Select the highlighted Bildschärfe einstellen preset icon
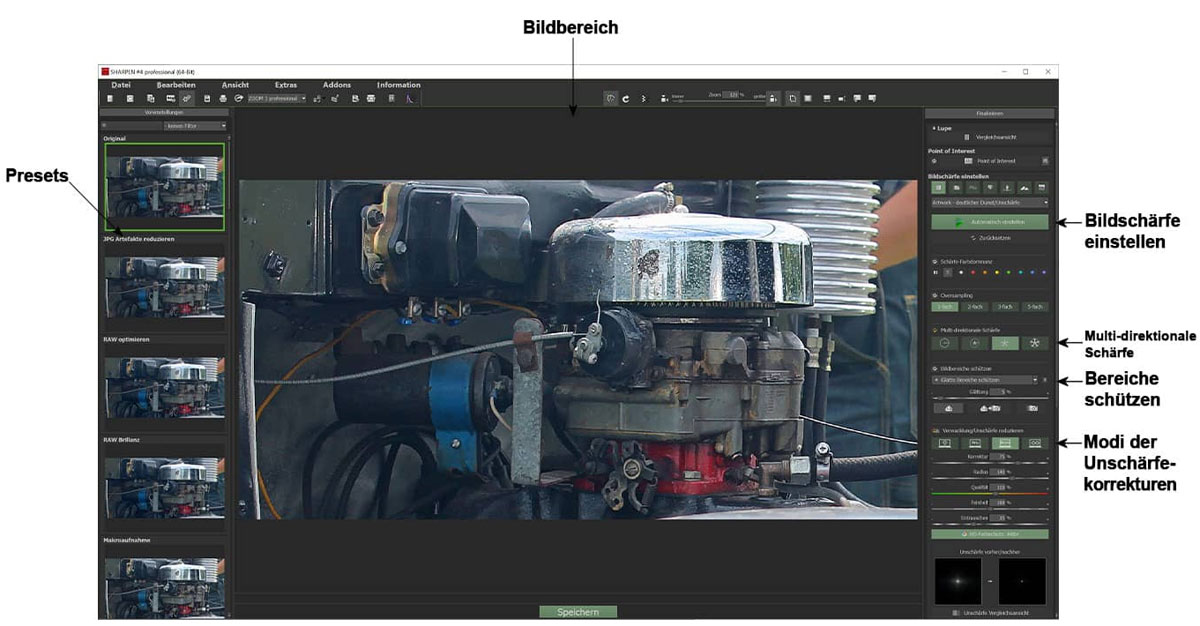 pos(939,187)
